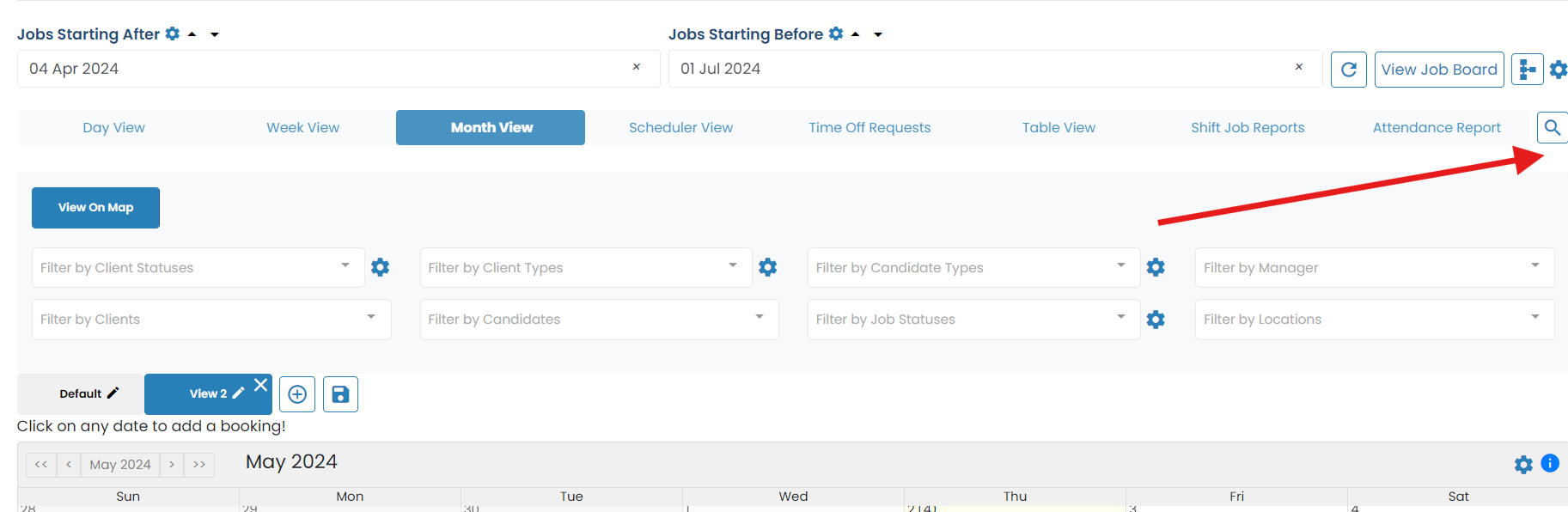Image resolution: width=1568 pixels, height=512 pixels.
Task: Click the View On Map button
Action: tap(95, 208)
